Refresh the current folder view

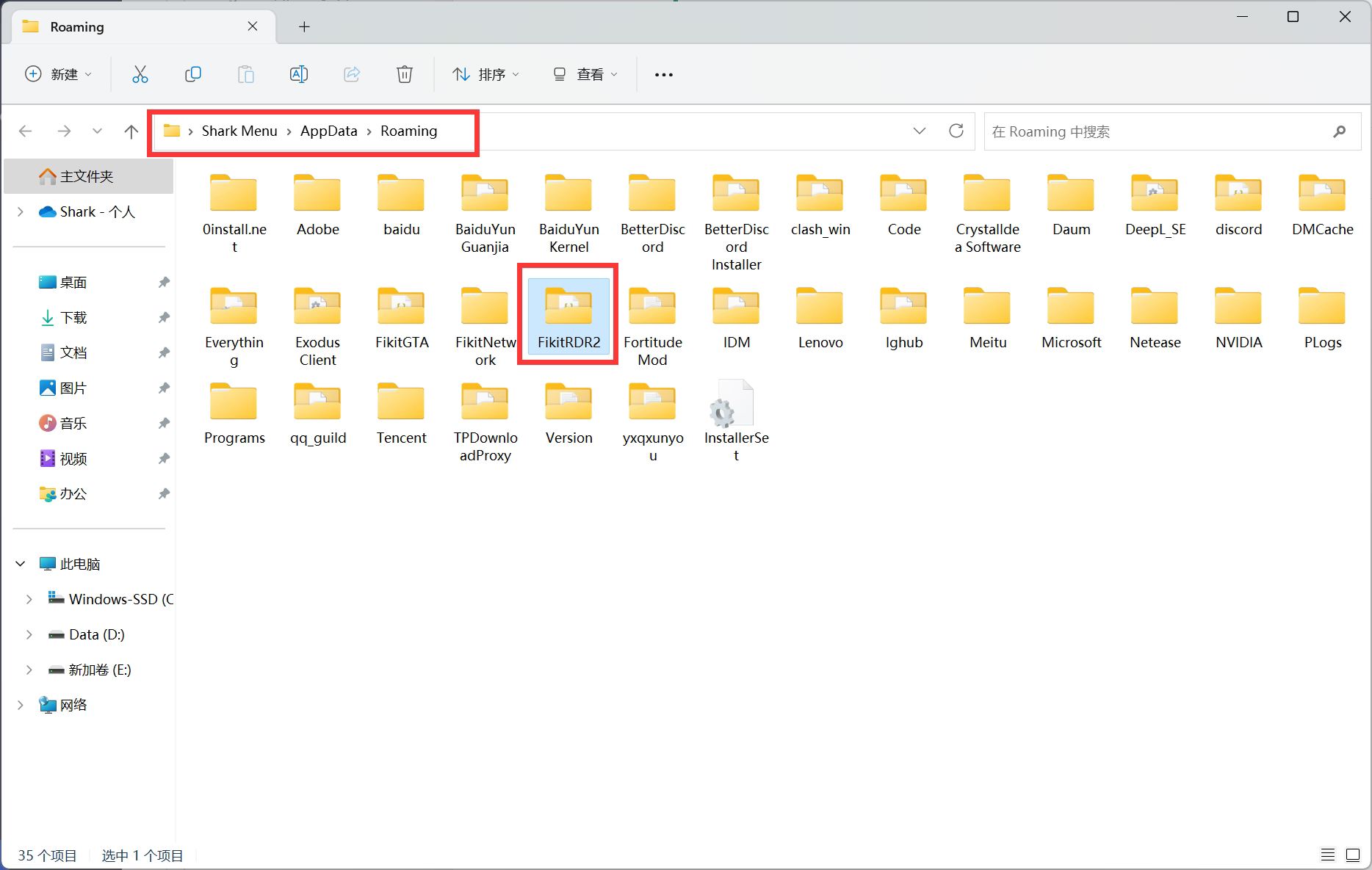point(956,131)
